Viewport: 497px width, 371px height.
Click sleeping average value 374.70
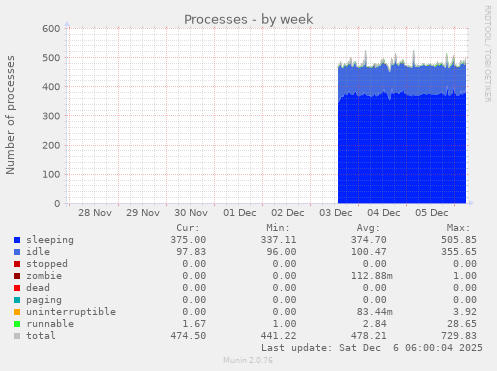pos(369,240)
